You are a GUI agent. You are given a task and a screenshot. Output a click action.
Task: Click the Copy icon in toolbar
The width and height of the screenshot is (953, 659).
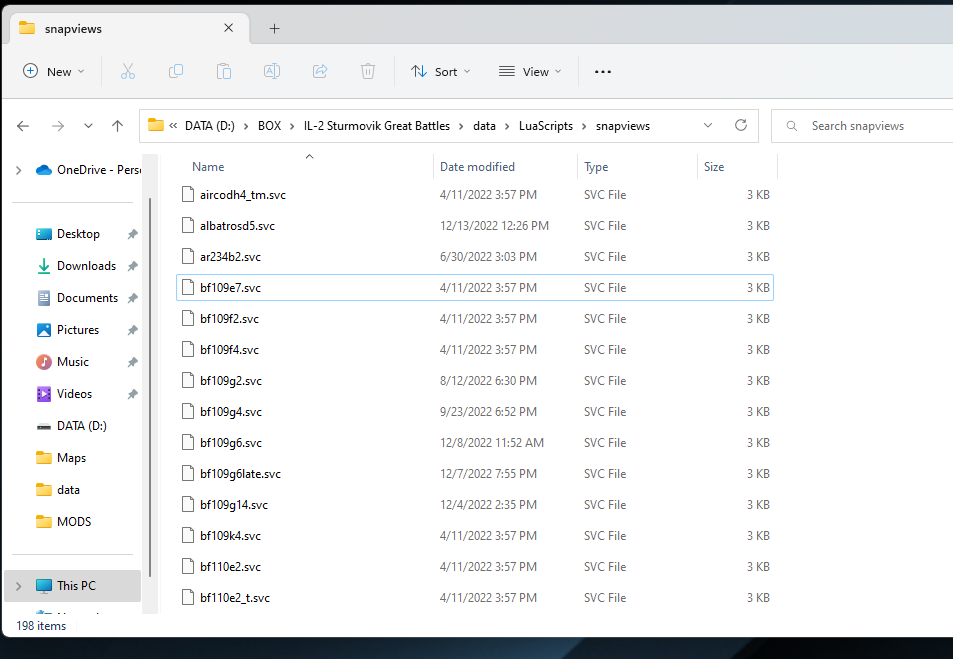176,71
